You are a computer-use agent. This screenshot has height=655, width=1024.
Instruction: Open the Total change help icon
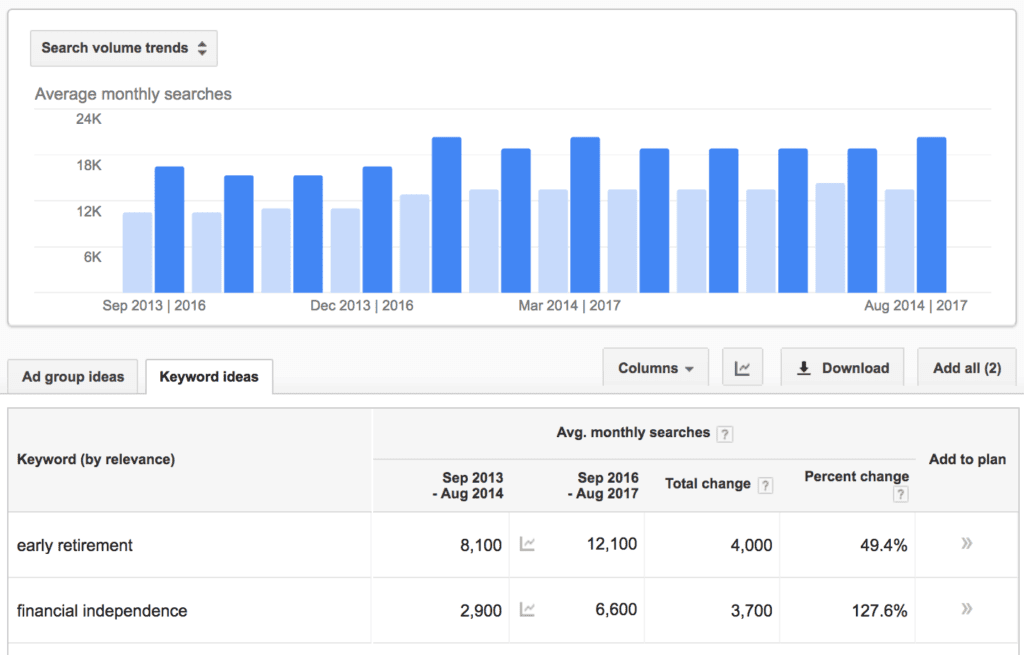pos(765,485)
